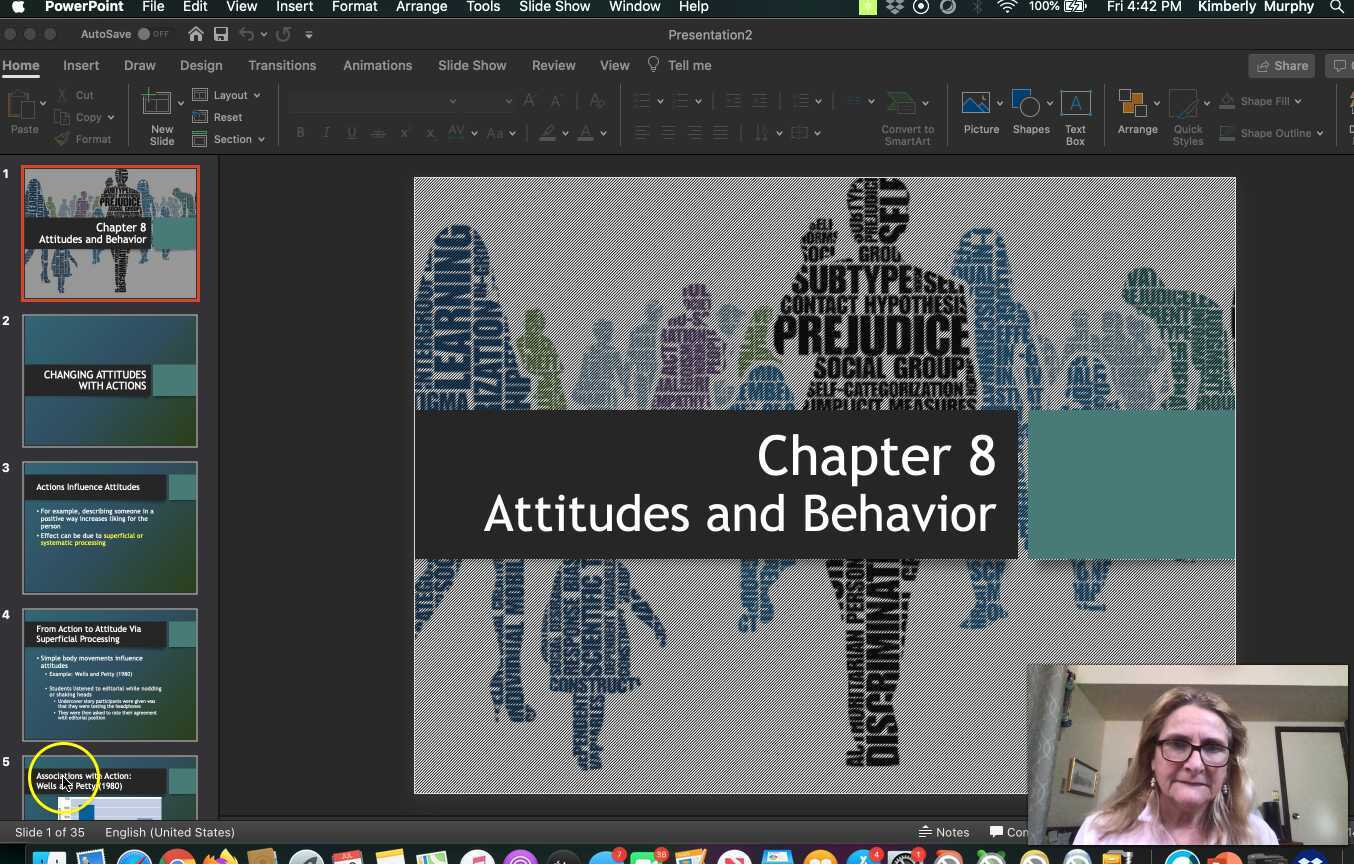This screenshot has height=864, width=1354.
Task: Switch to the Transitions tab
Action: point(282,65)
